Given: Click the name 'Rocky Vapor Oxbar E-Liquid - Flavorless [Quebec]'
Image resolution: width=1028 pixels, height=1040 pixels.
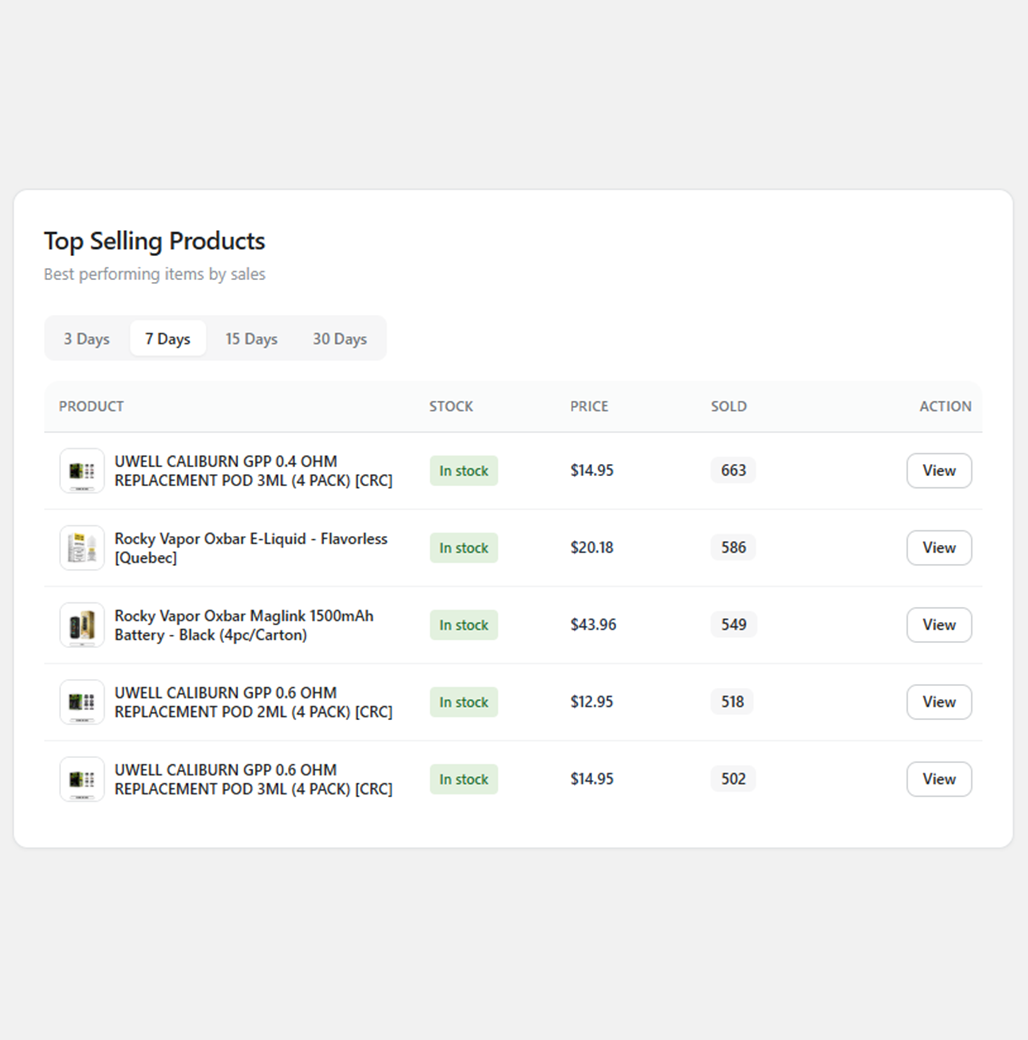Looking at the screenshot, I should pyautogui.click(x=251, y=548).
